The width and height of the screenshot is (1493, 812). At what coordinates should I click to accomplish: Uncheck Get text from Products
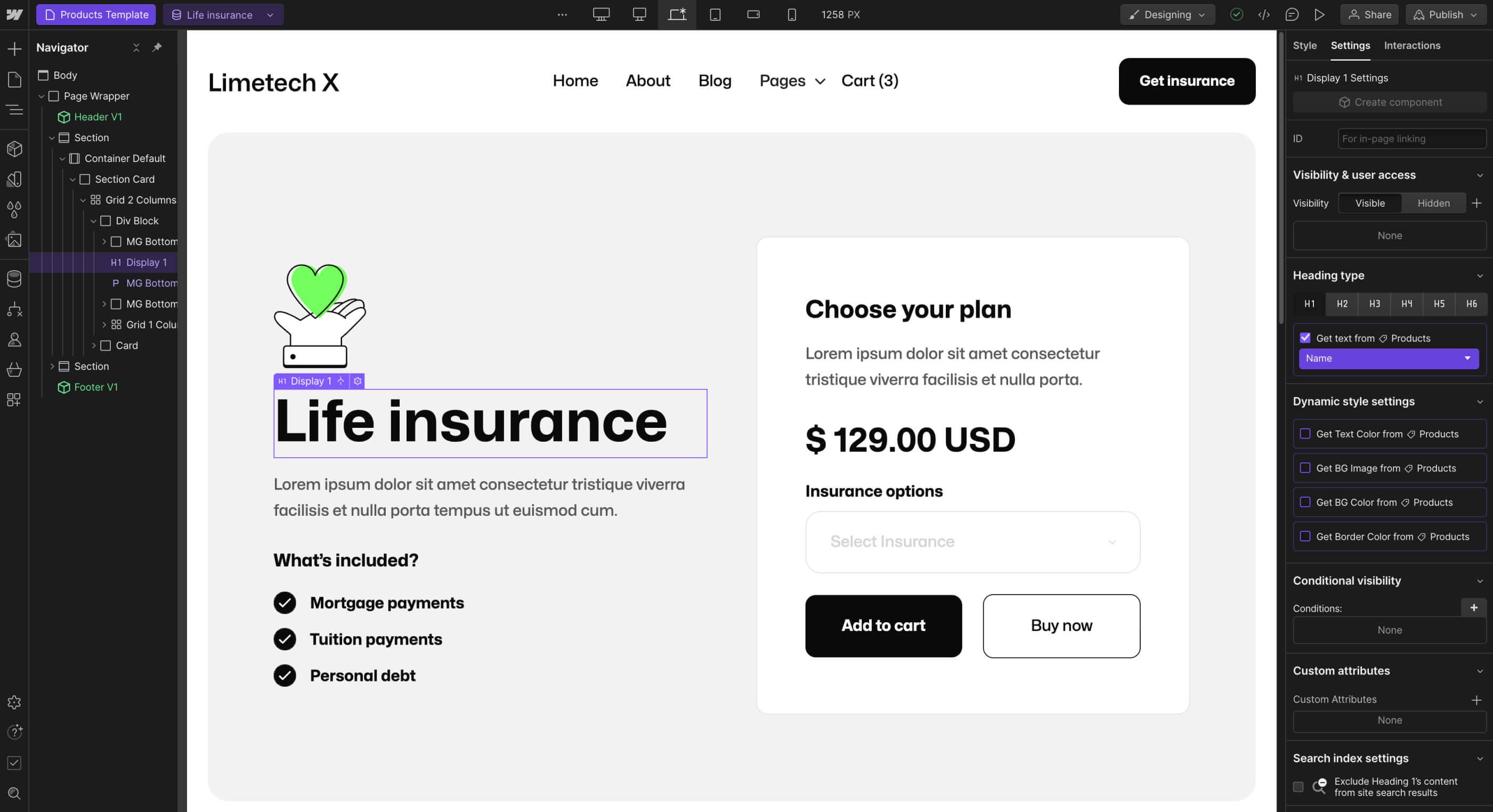point(1305,338)
